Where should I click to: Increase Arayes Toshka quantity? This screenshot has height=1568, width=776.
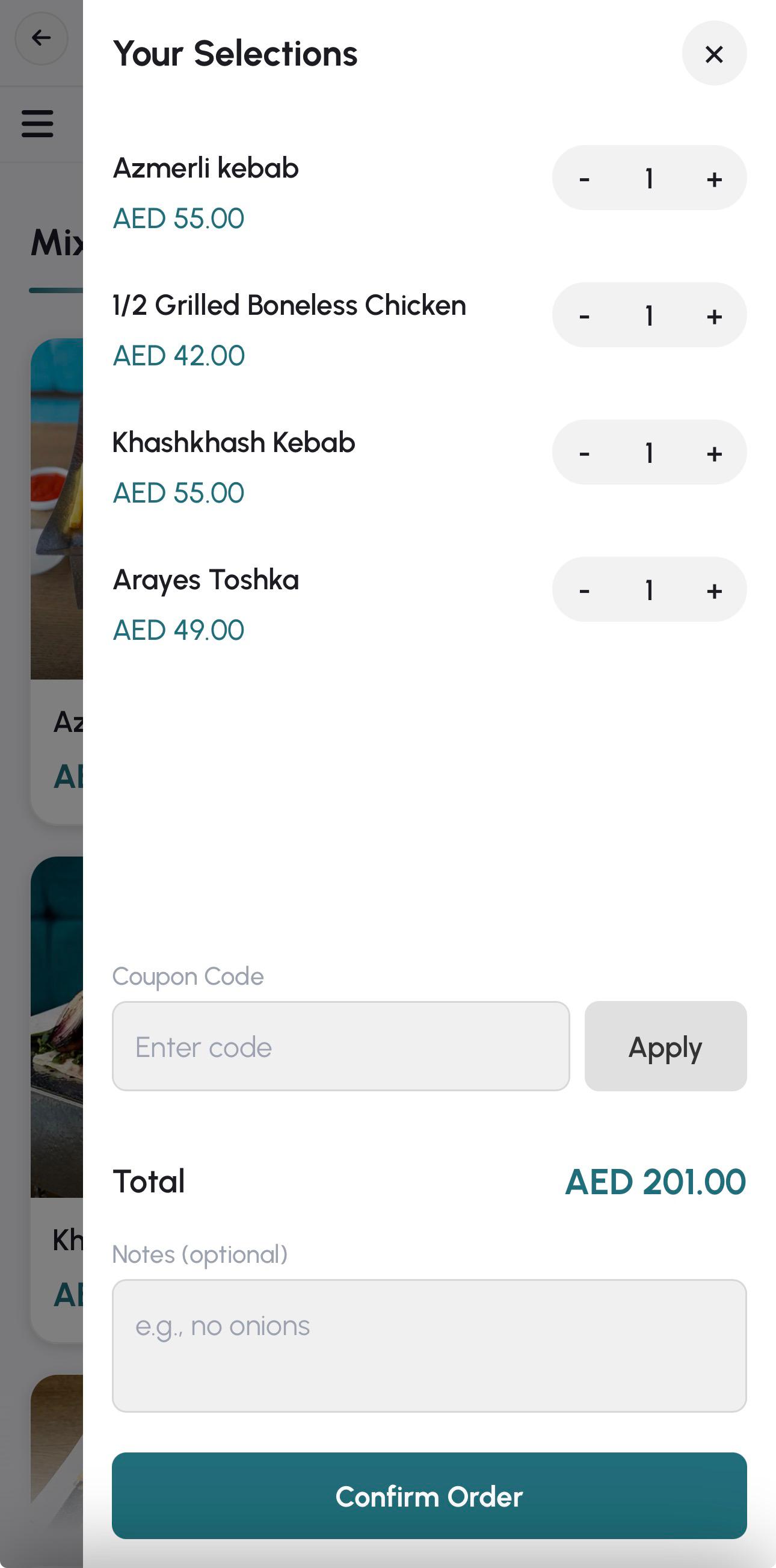coord(714,590)
